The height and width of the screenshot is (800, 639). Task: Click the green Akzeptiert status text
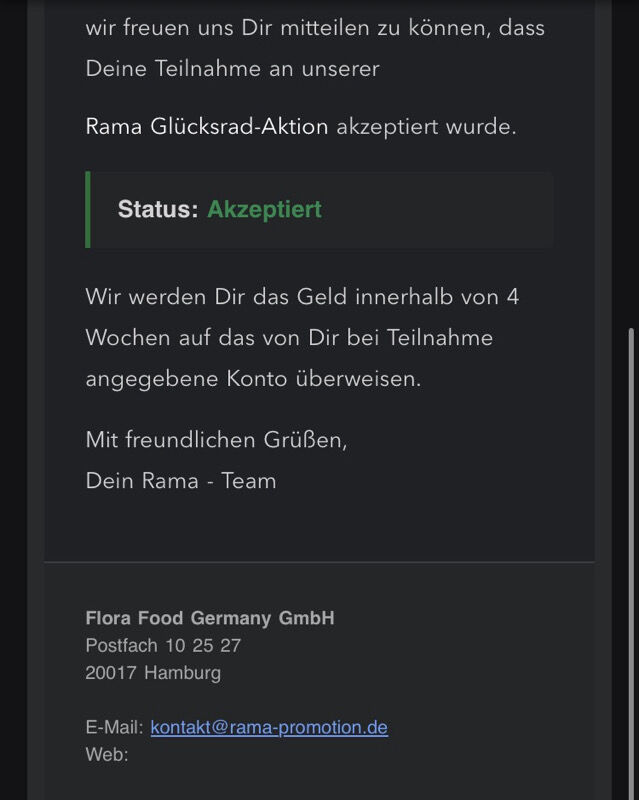pyautogui.click(x=264, y=209)
